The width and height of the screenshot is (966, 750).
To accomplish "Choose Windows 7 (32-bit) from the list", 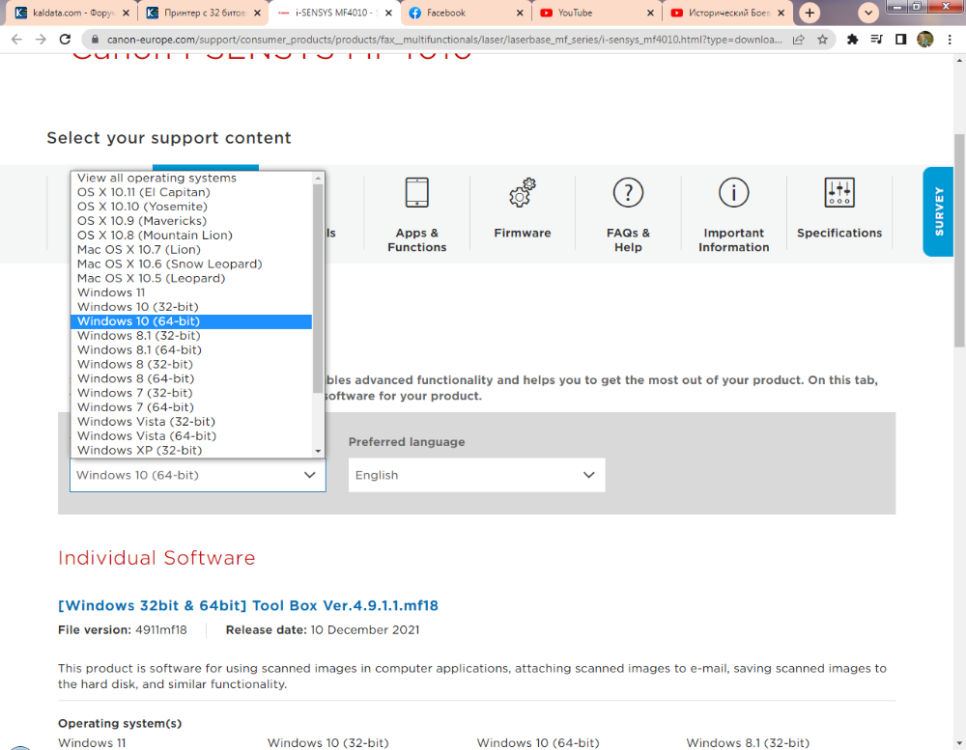I will pos(191,393).
